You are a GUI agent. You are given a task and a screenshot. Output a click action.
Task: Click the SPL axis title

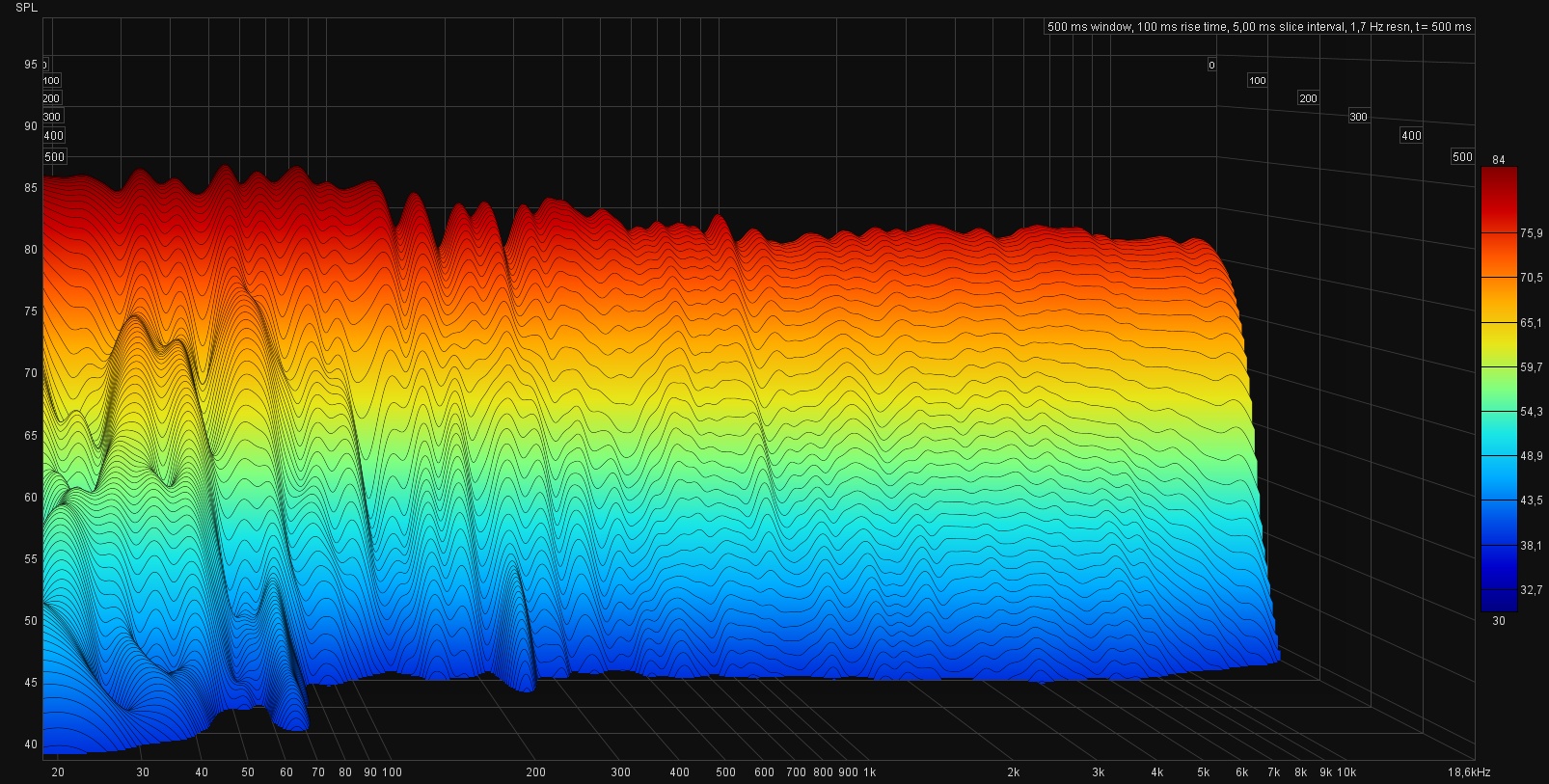pos(28,8)
